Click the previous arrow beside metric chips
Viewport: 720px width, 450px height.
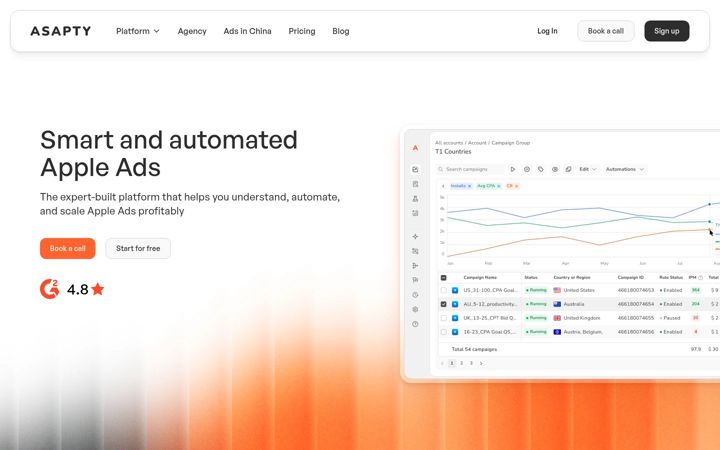pos(443,186)
